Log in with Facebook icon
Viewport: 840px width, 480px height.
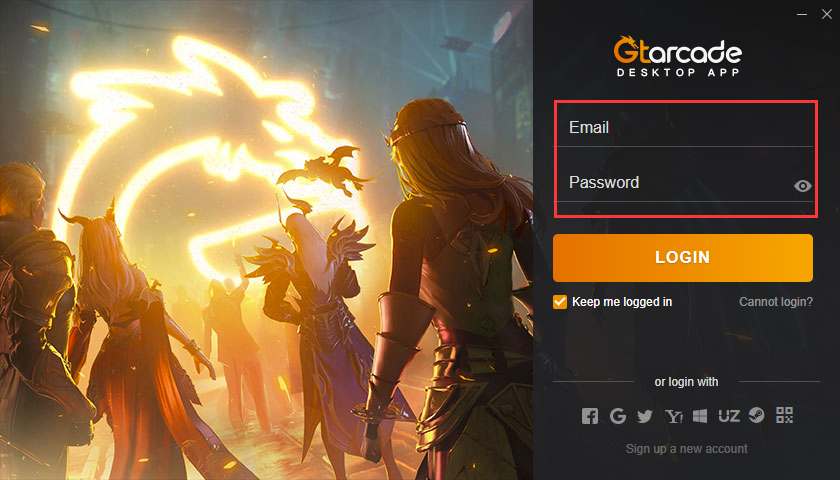tap(590, 416)
